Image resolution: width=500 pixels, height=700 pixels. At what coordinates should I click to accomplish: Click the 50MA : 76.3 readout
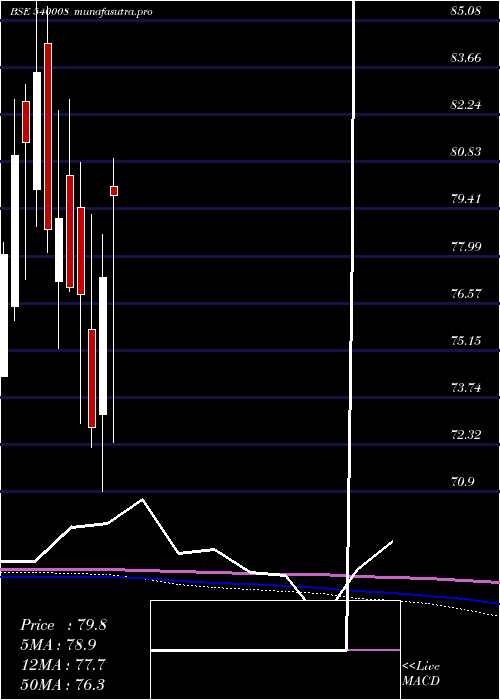[x=63, y=684]
